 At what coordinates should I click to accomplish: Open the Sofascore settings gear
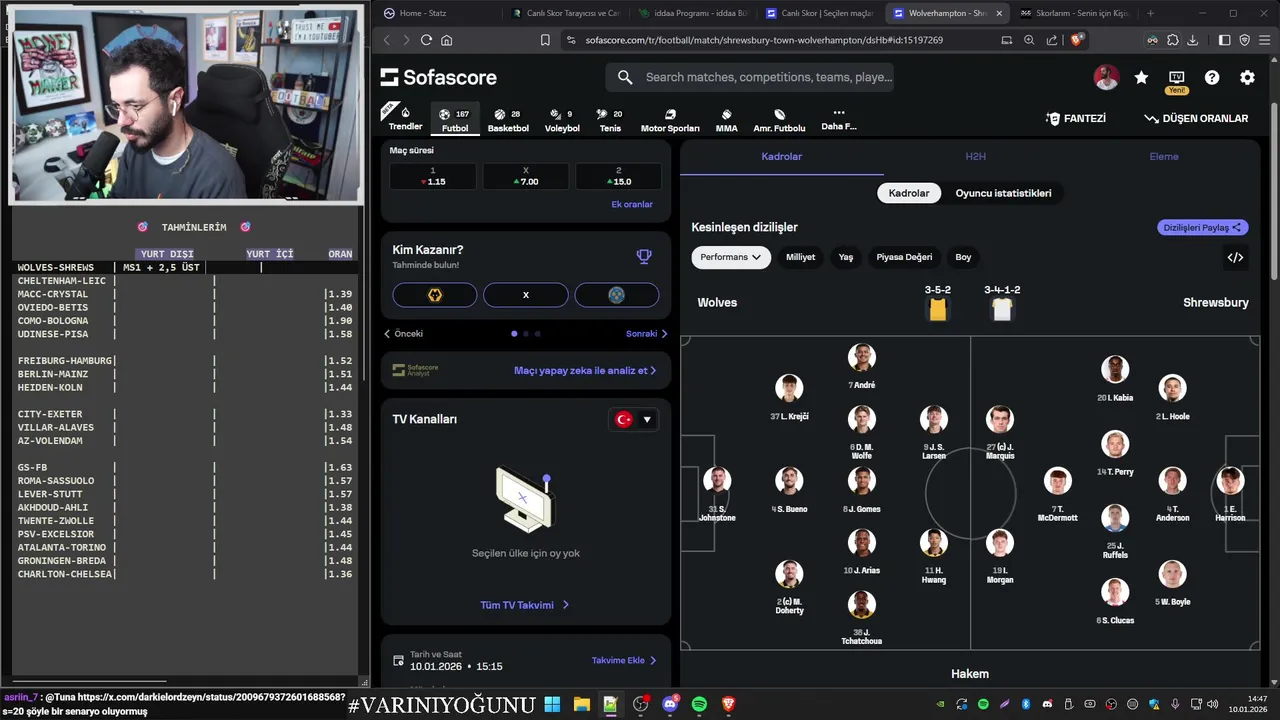point(1247,77)
